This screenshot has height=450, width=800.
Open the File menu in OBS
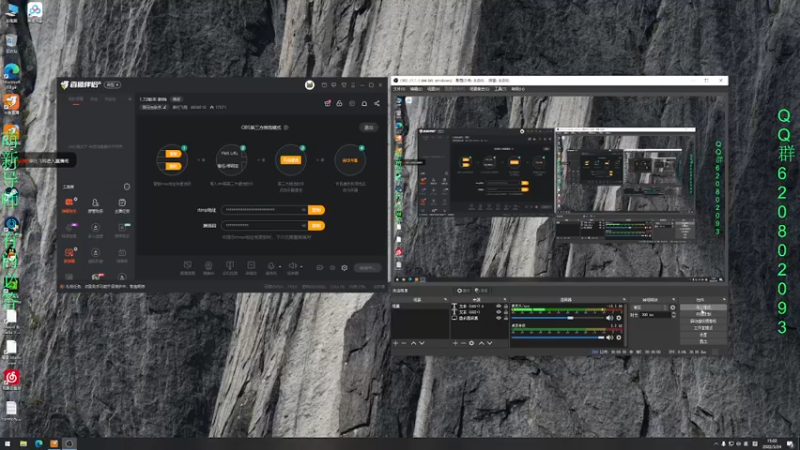click(x=399, y=89)
